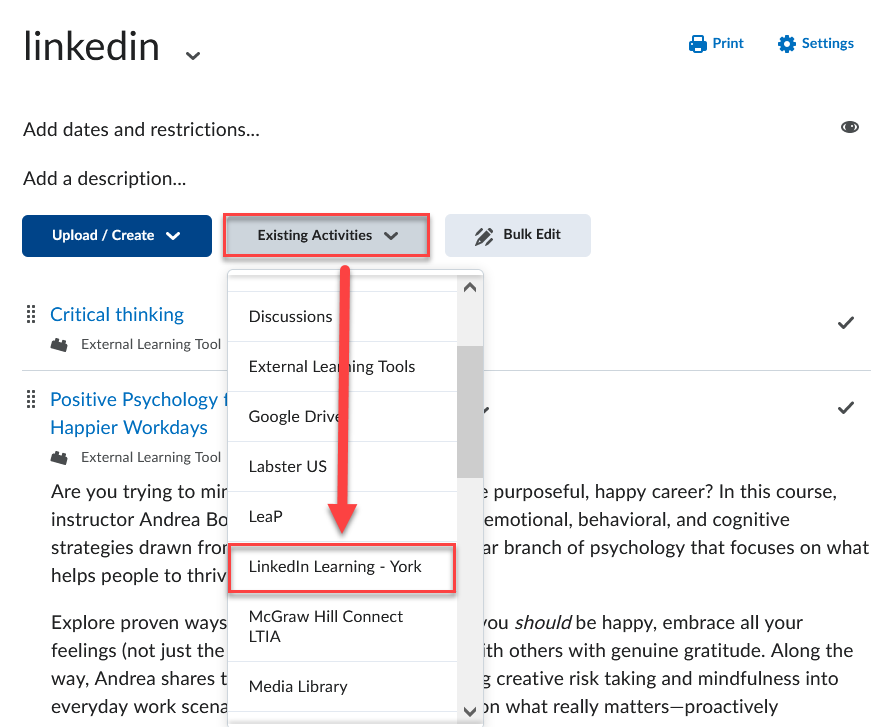
Task: Click the Print icon
Action: [x=697, y=43]
